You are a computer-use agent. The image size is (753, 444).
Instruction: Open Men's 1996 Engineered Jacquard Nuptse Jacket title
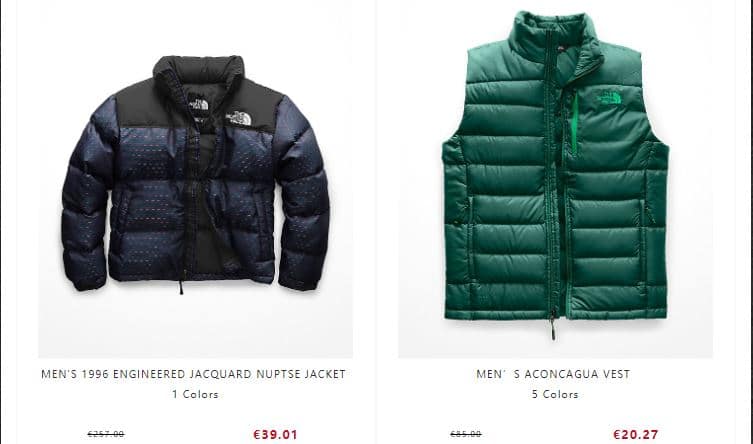pos(194,374)
